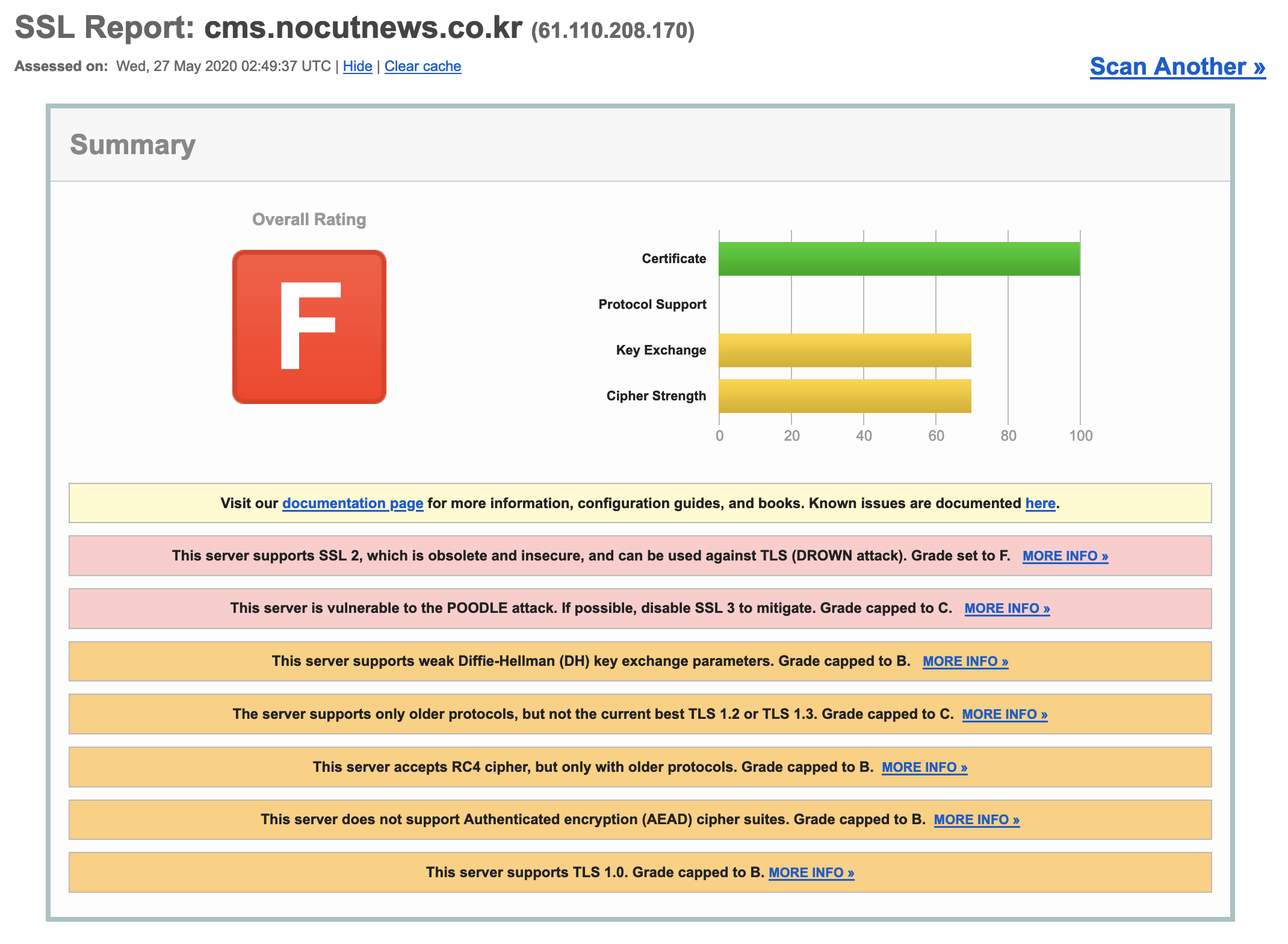Click the Clear cache link

(x=423, y=66)
